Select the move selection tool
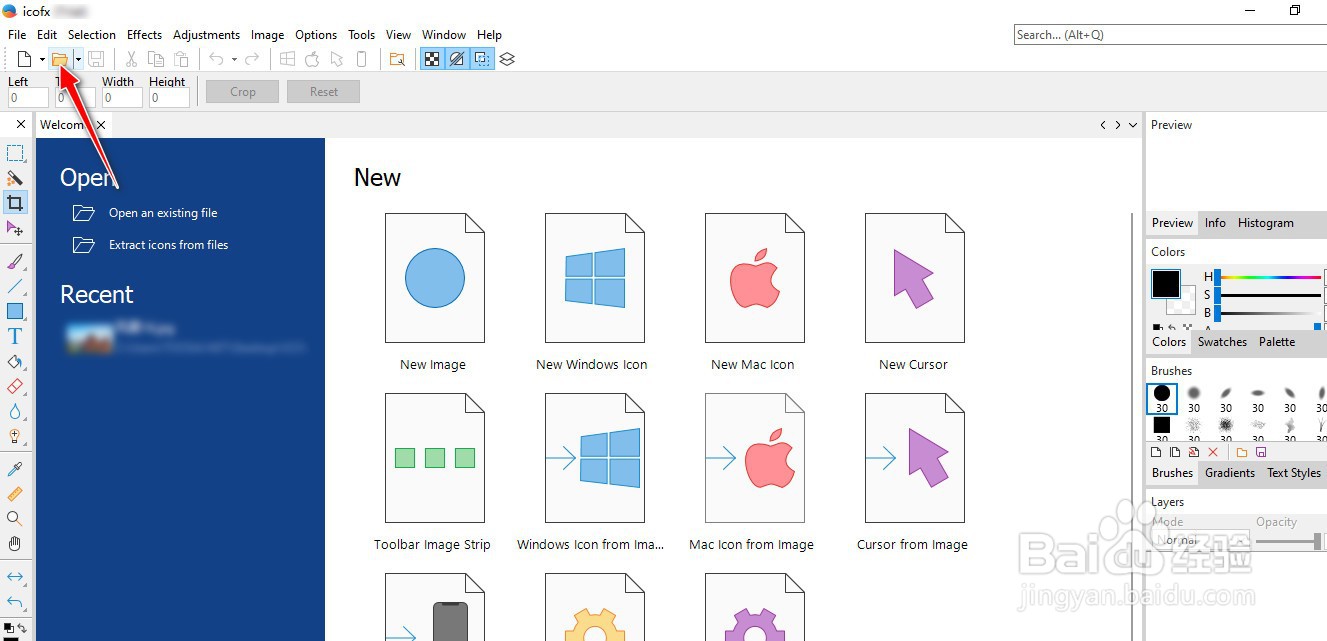This screenshot has height=641, width=1327. click(15, 229)
